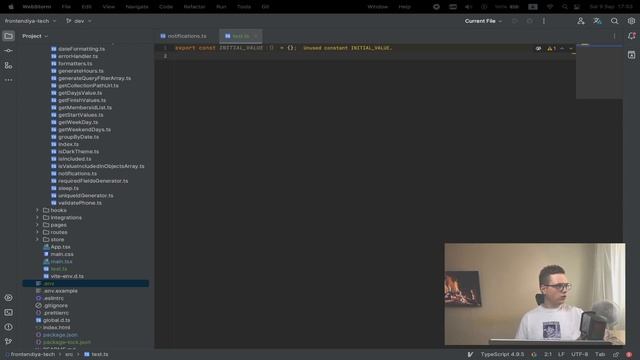This screenshot has height=360, width=640.
Task: Click the test.ts breadcrumb in navigation bar
Action: [96, 354]
